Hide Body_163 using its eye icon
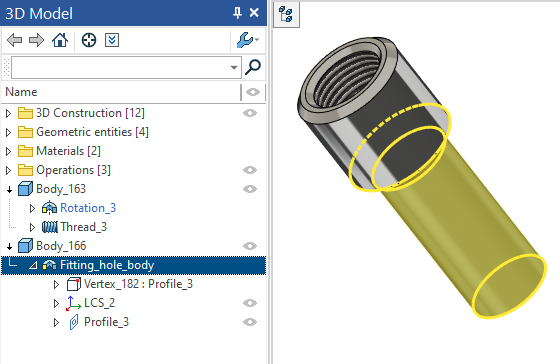The image size is (560, 364). (250, 189)
